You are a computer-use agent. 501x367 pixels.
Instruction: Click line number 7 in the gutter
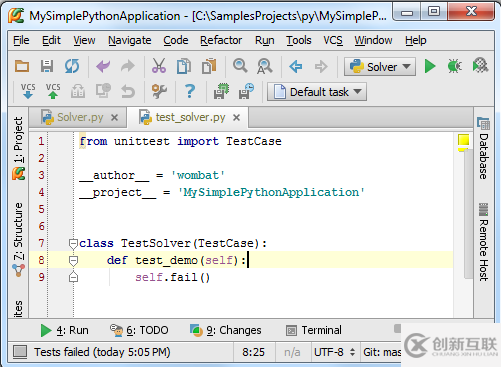41,243
